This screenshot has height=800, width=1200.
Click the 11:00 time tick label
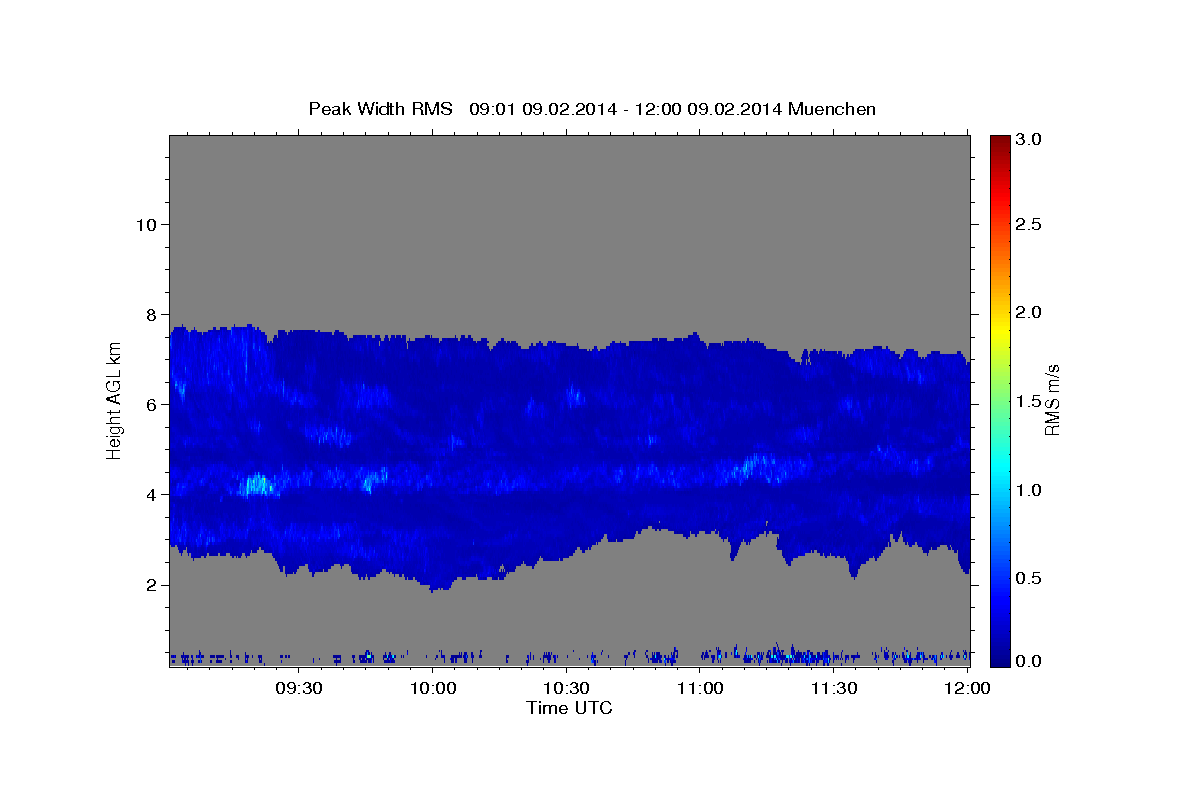click(700, 688)
